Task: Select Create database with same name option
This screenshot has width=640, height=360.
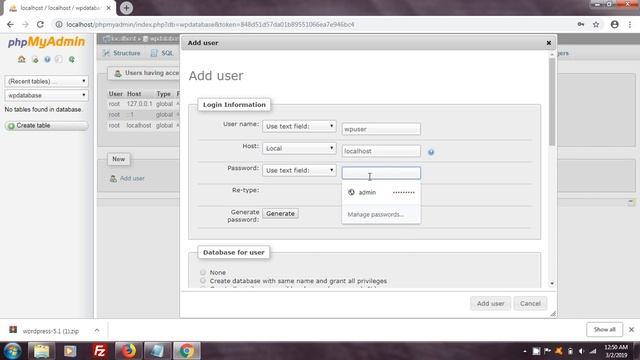Action: coord(203,281)
